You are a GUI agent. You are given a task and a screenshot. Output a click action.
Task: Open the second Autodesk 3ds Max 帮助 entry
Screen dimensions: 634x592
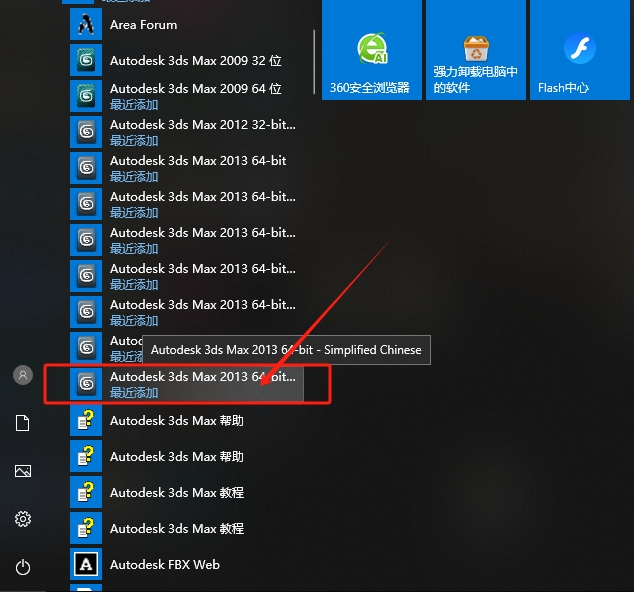point(176,456)
